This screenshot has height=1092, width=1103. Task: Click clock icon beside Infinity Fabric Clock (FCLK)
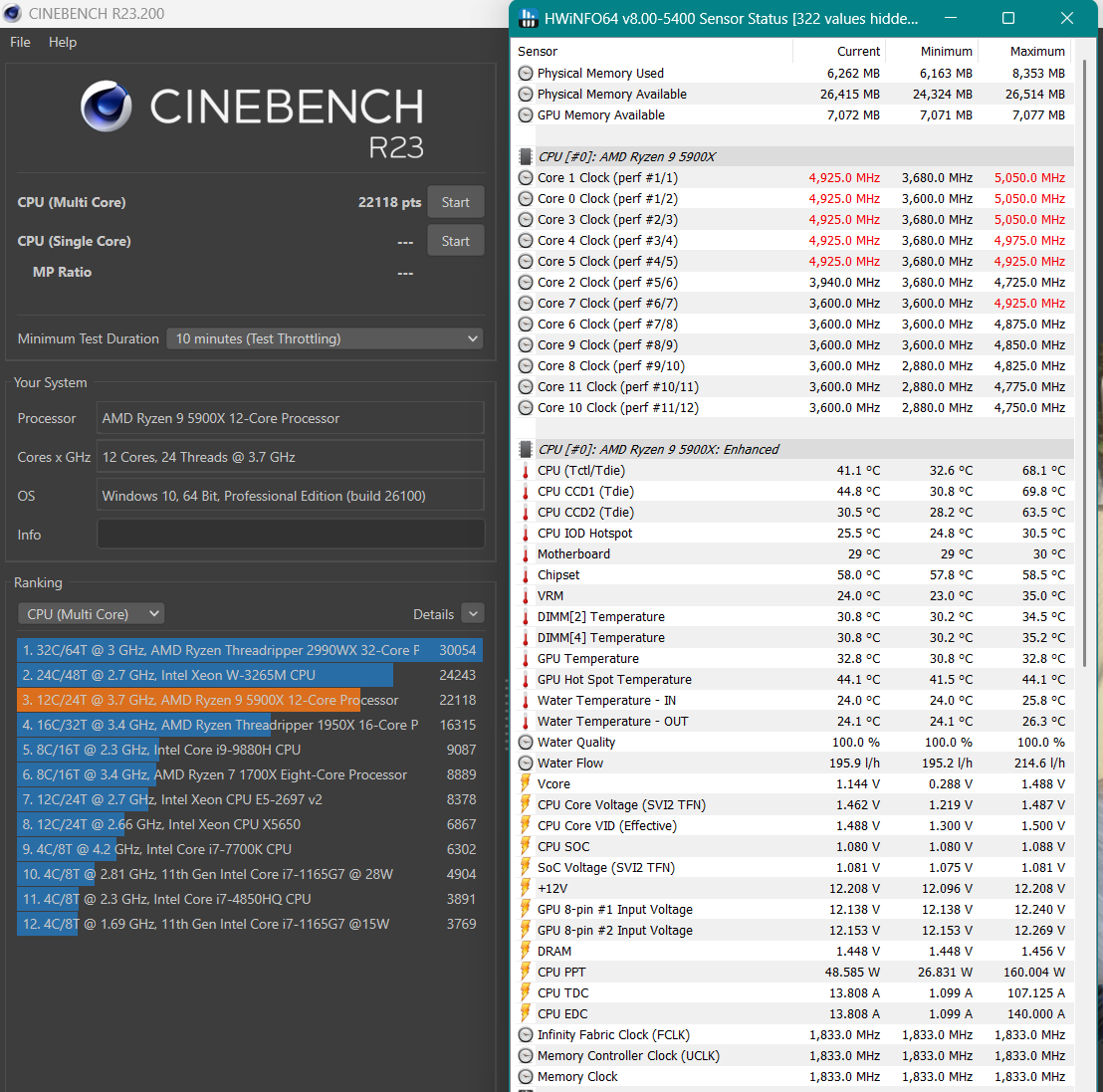526,1035
